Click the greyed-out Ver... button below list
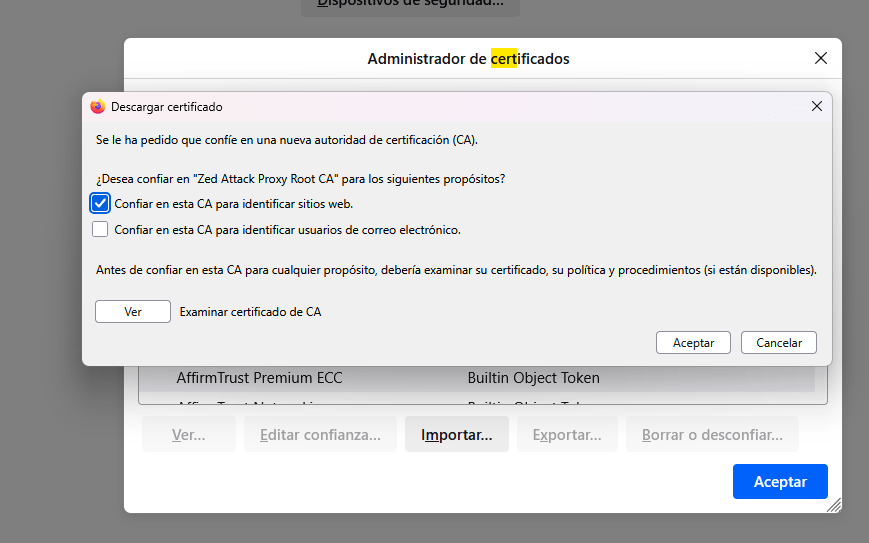 point(189,435)
